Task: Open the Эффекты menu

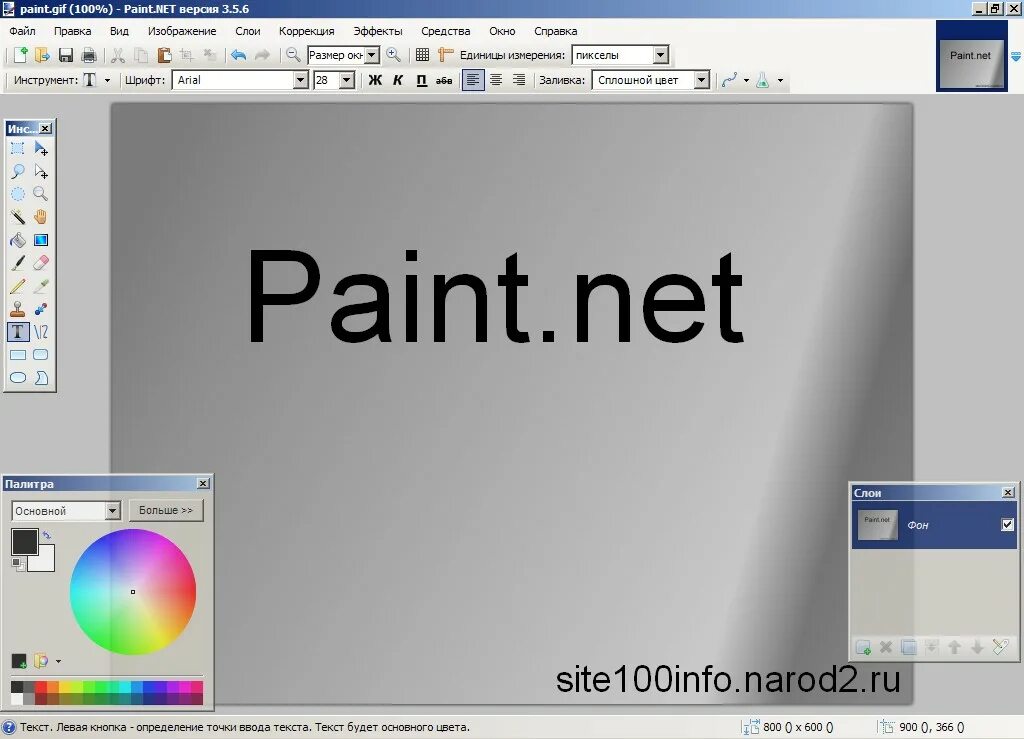Action: coord(377,31)
